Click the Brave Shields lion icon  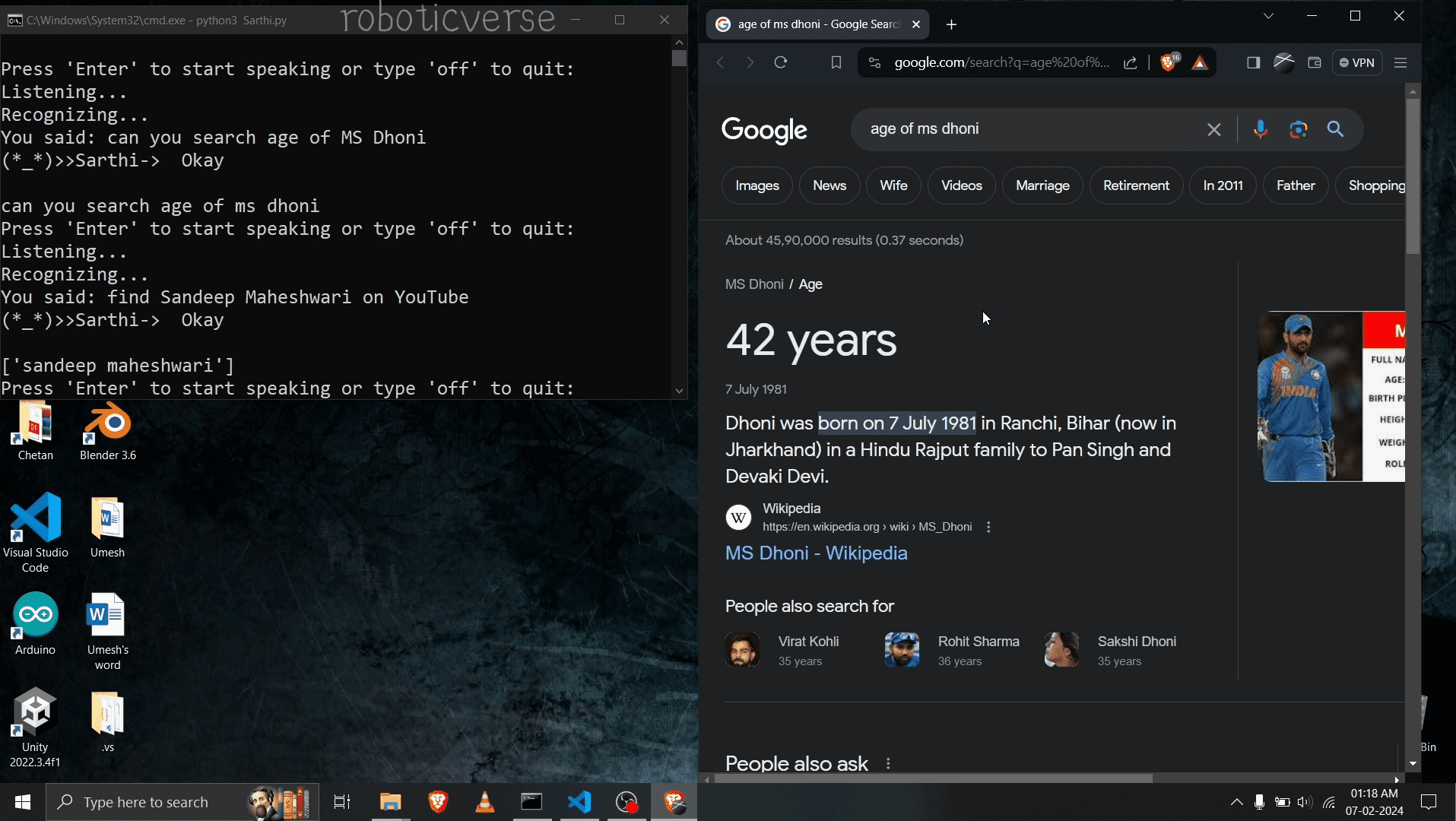[x=1168, y=63]
